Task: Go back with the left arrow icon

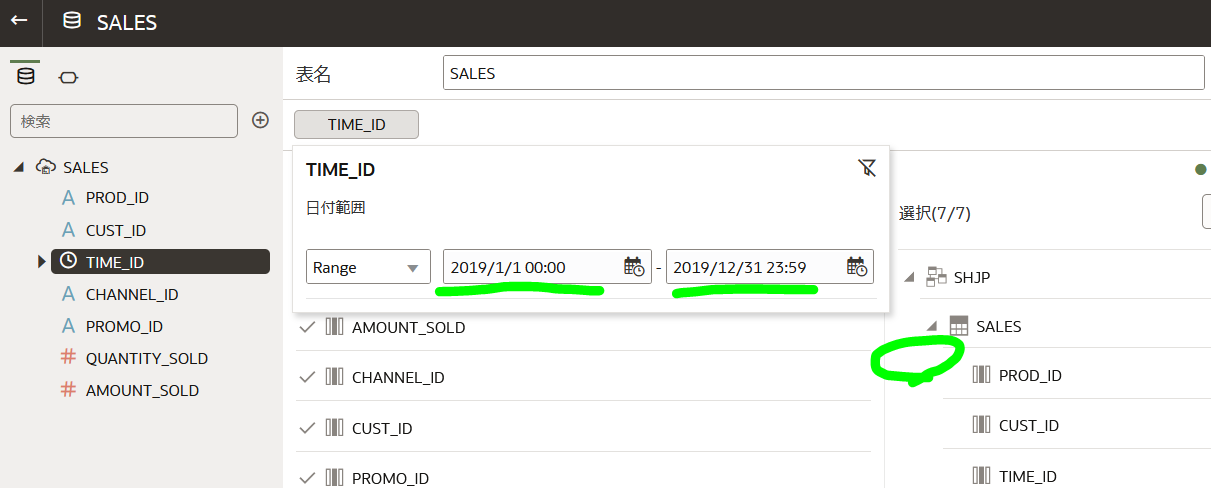Action: (x=19, y=21)
